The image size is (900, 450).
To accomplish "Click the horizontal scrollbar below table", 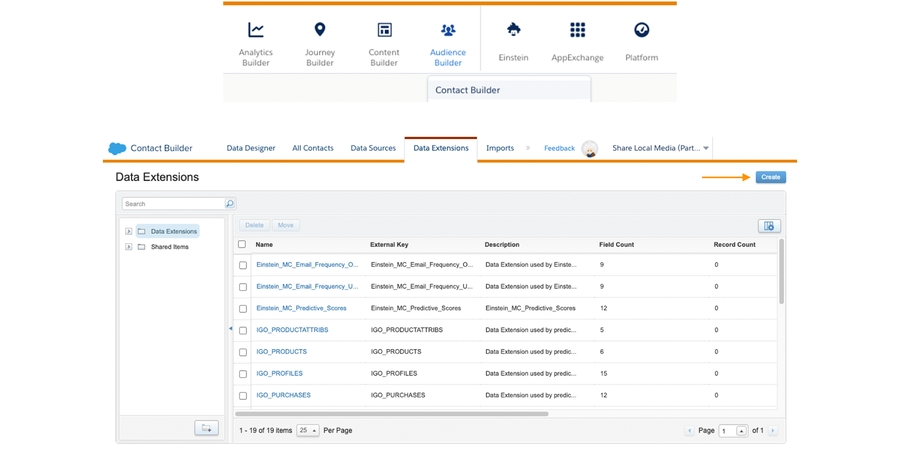I will pyautogui.click(x=392, y=413).
